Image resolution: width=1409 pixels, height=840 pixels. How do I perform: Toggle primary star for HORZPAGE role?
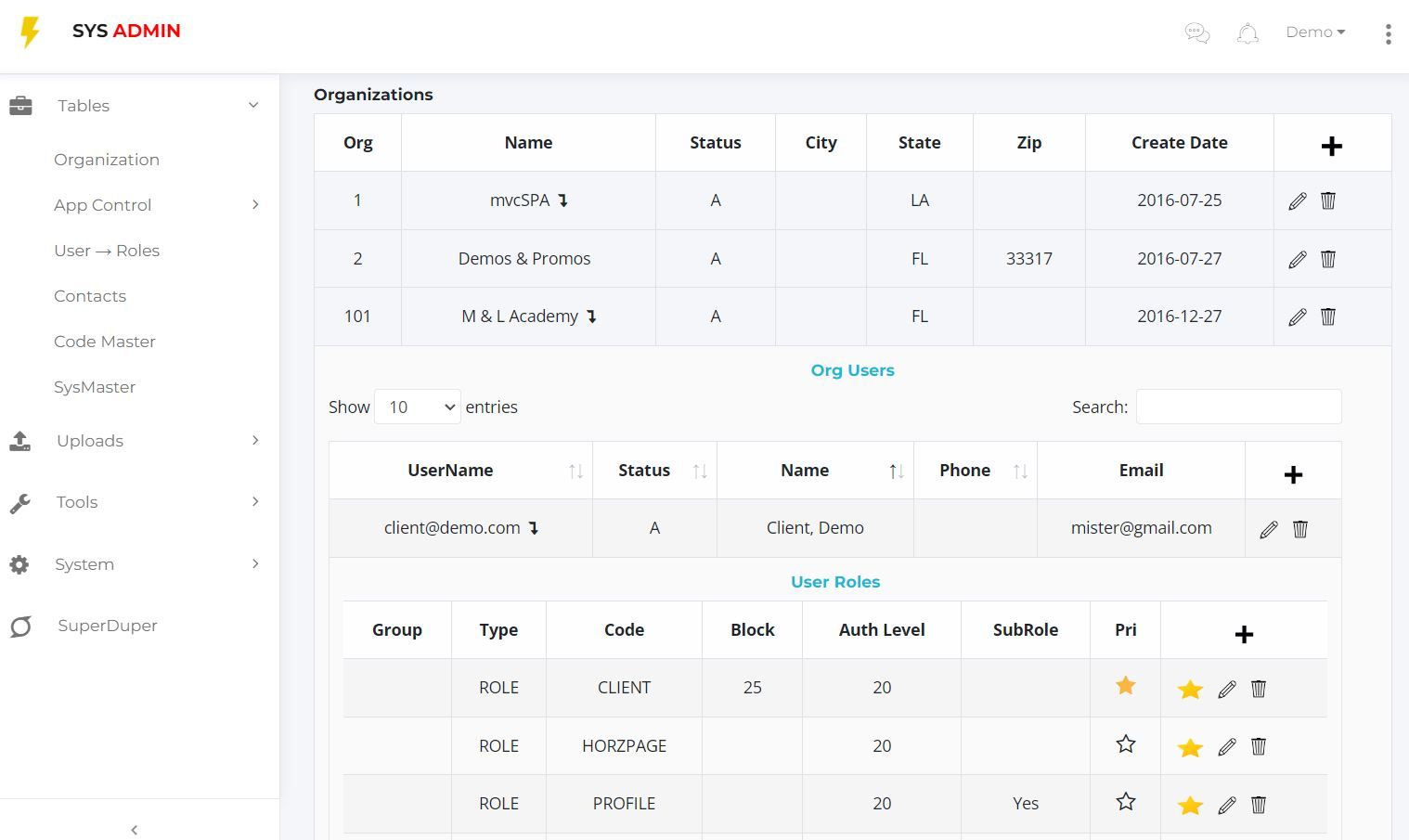click(1126, 744)
